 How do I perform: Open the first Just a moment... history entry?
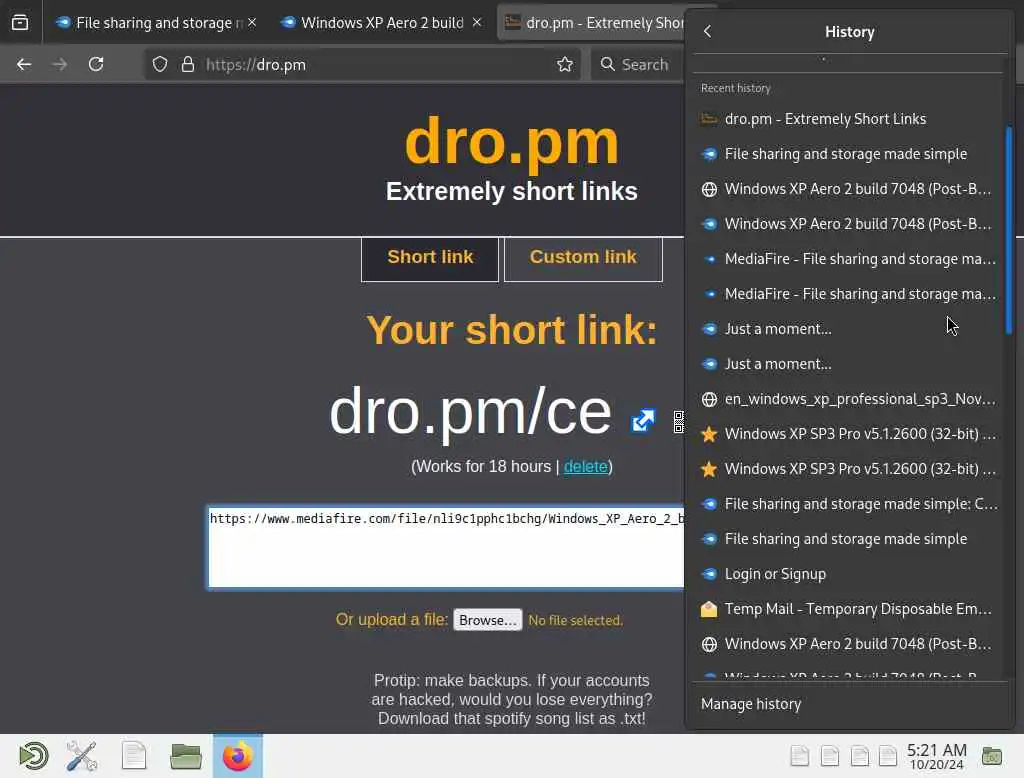848,329
